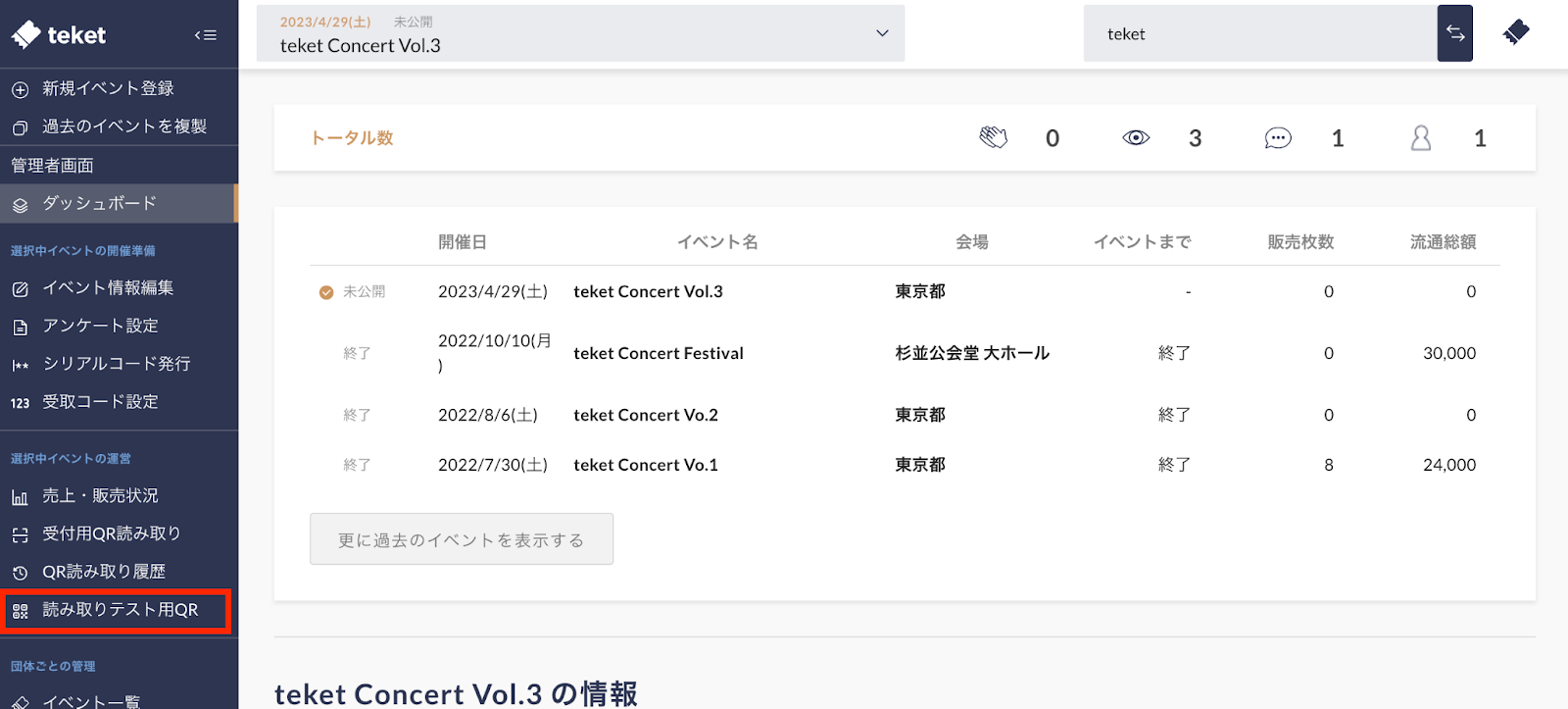
Task: Click the 管理者画面 sidebar label
Action: (x=53, y=166)
